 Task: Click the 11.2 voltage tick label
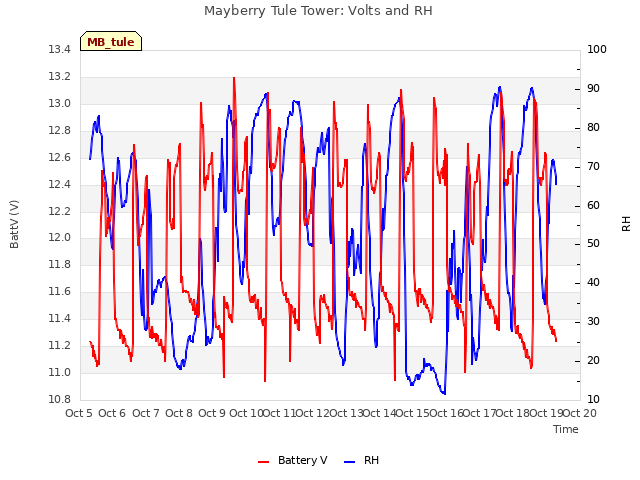(59, 345)
